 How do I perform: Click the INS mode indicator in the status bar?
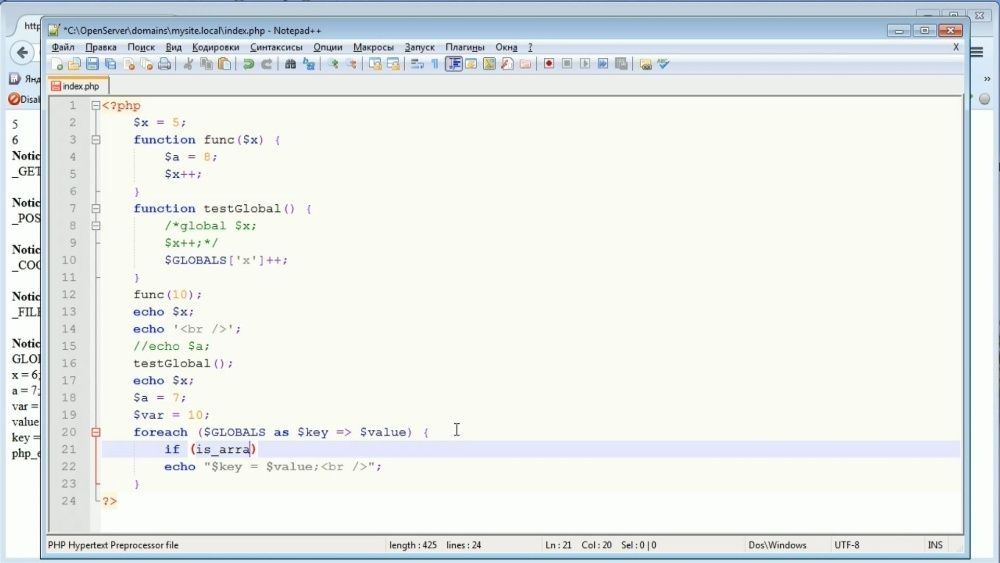[x=935, y=545]
